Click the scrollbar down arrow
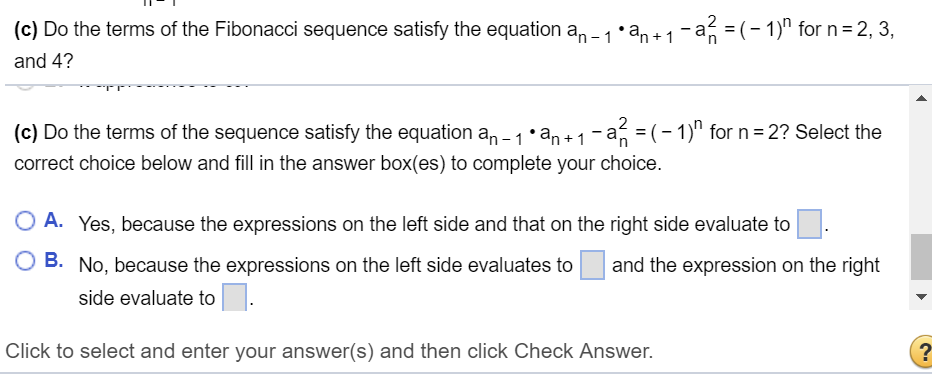 pyautogui.click(x=920, y=297)
